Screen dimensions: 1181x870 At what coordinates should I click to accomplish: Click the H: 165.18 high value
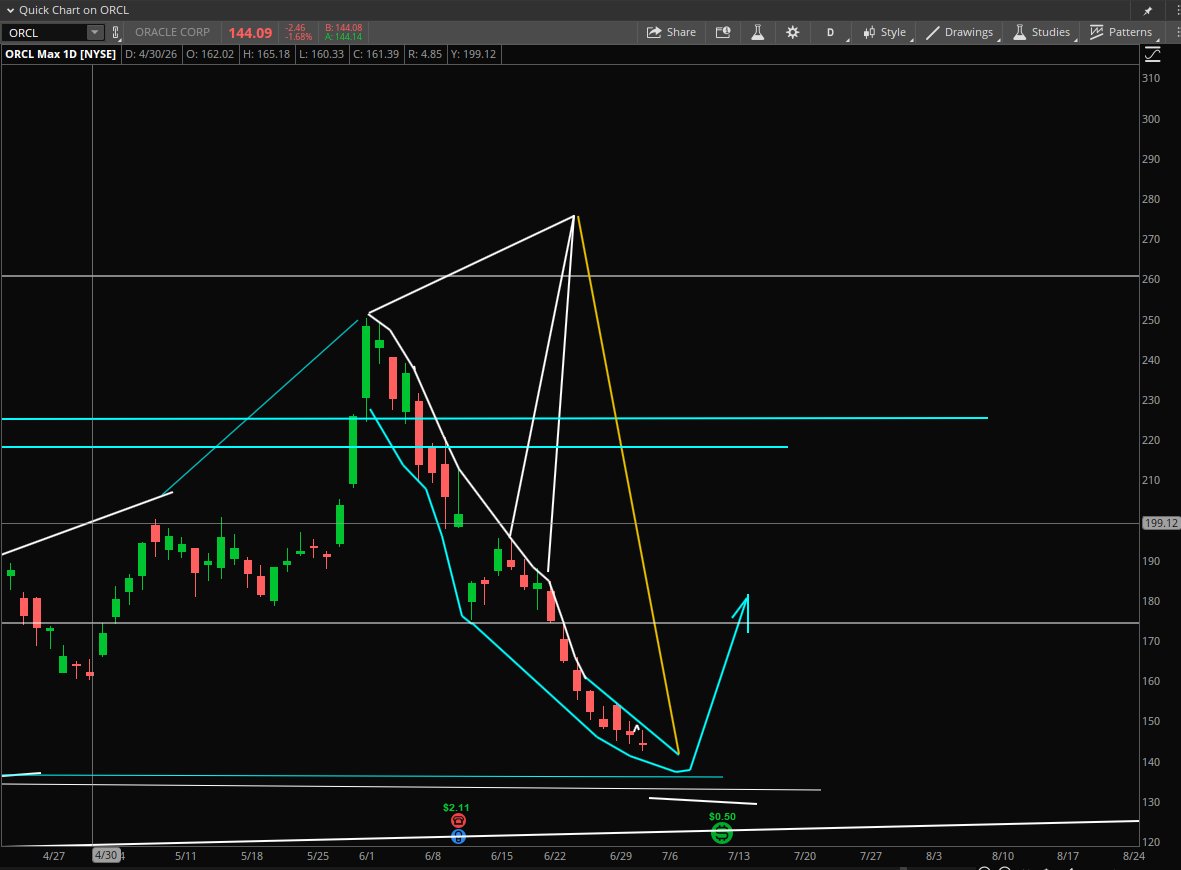click(x=266, y=54)
